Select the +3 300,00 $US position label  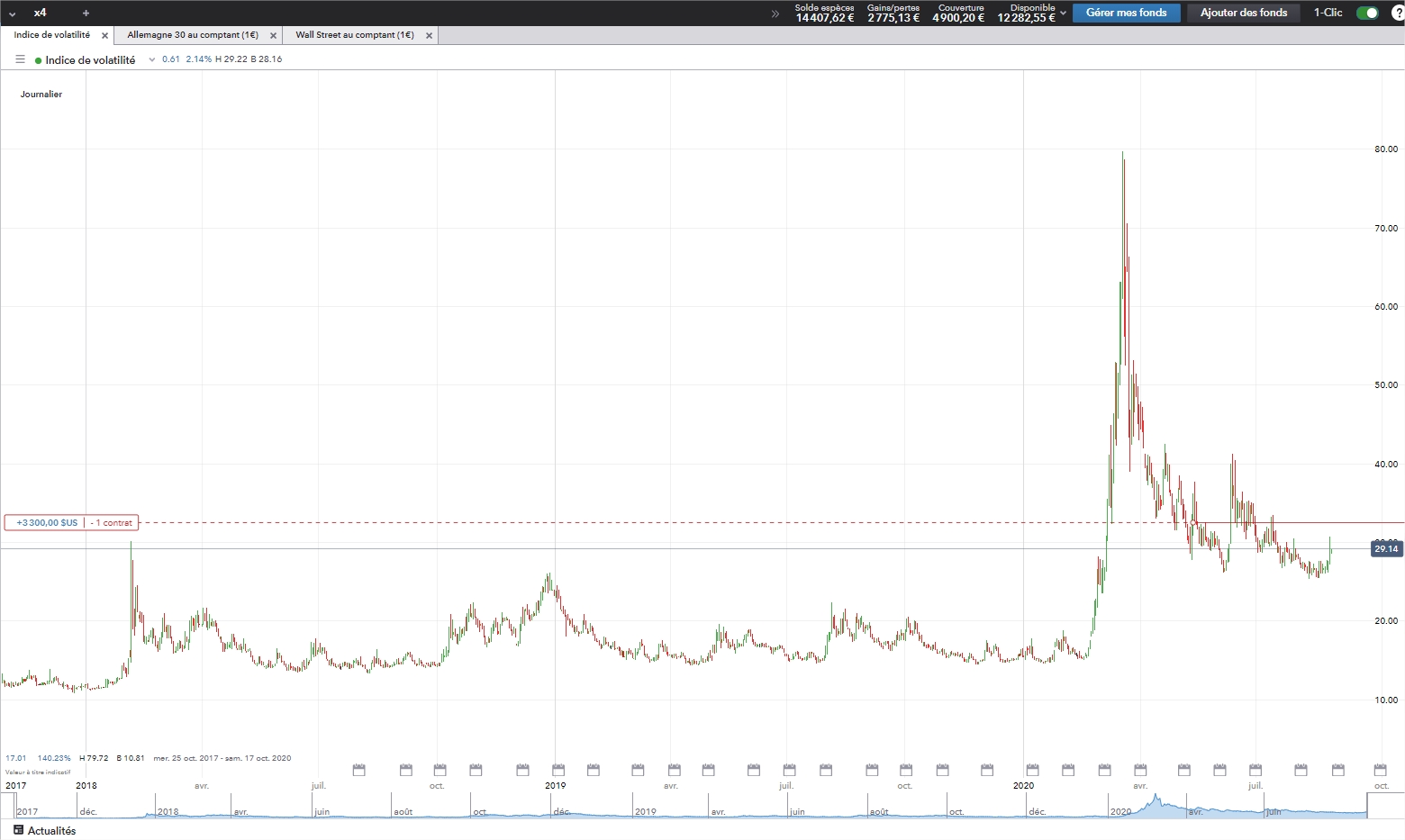point(47,522)
